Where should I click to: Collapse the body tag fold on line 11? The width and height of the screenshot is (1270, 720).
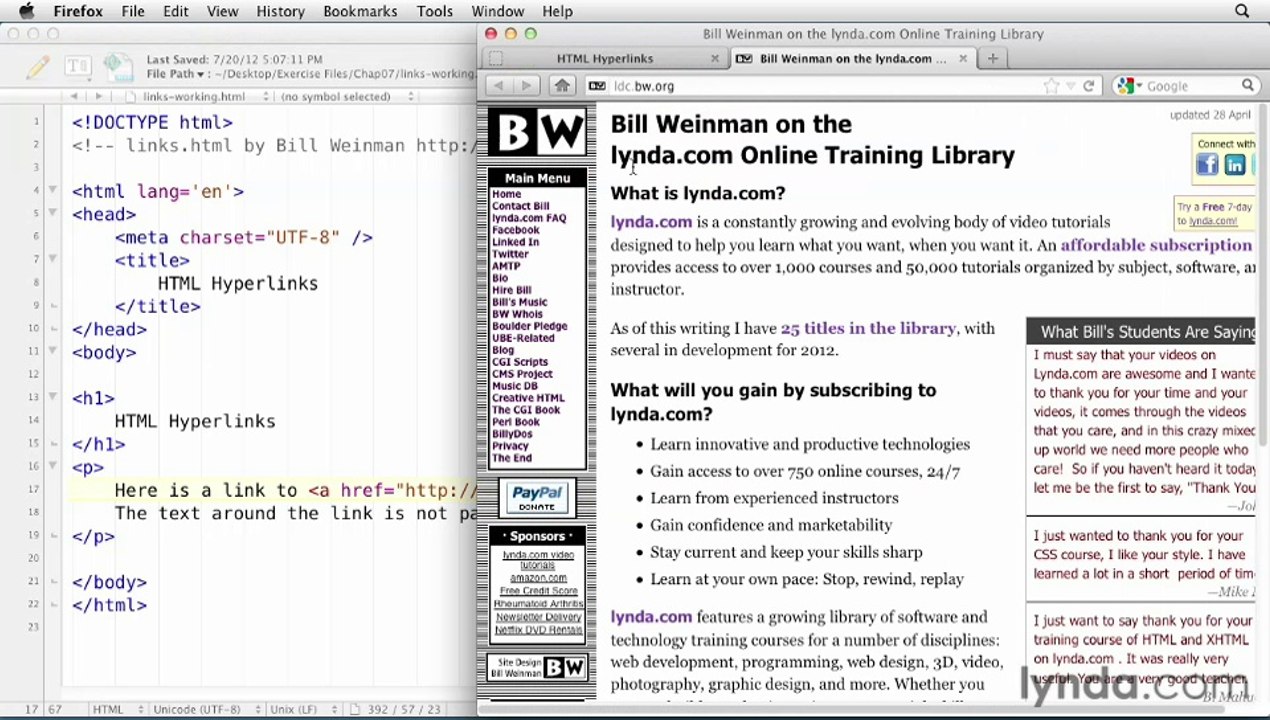click(53, 351)
